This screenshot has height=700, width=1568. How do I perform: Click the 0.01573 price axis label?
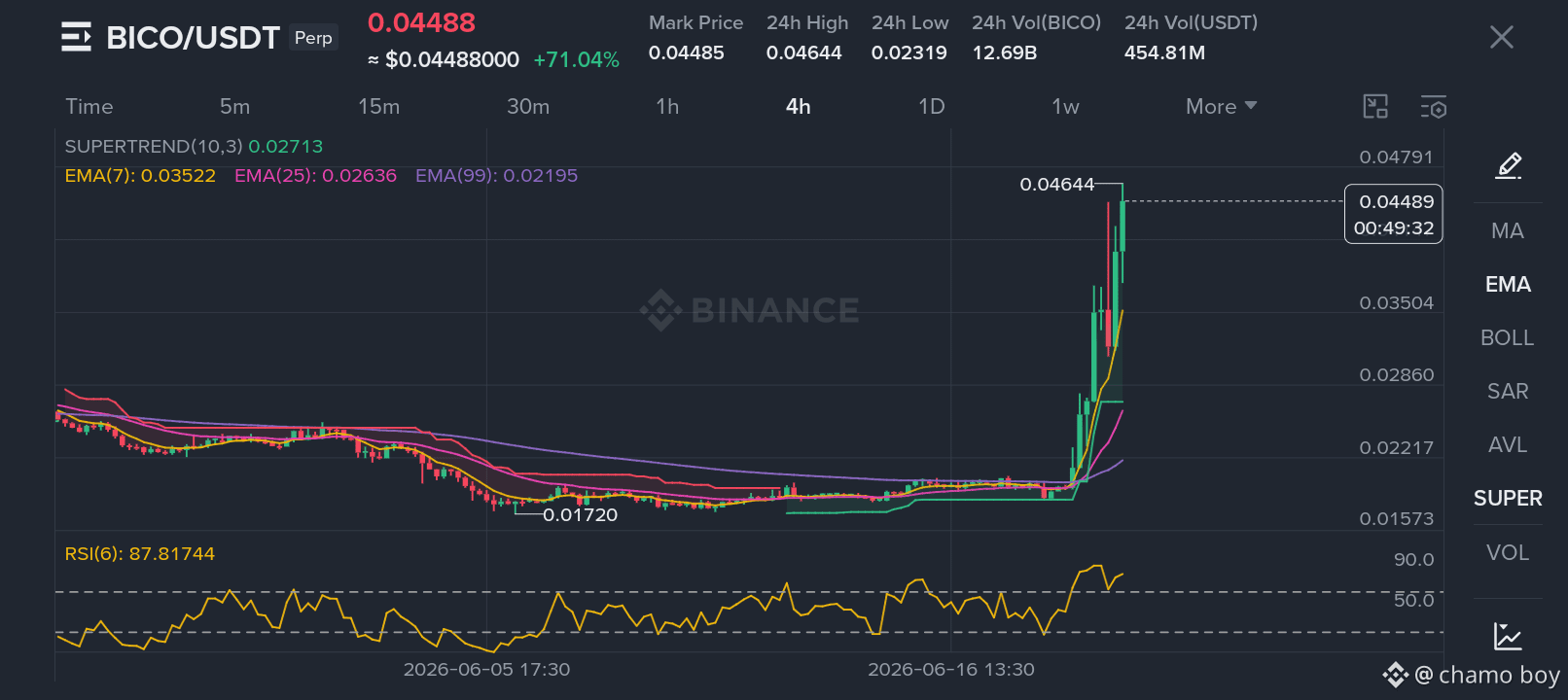(x=1396, y=518)
